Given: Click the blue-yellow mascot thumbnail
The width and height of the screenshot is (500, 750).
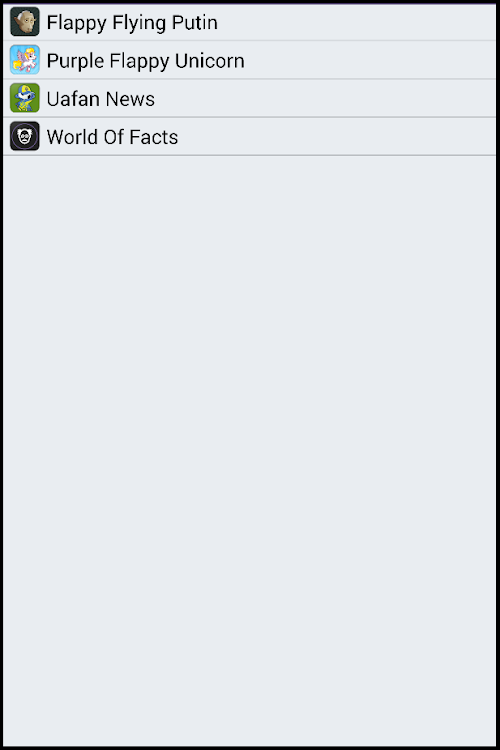Looking at the screenshot, I should coord(25,98).
